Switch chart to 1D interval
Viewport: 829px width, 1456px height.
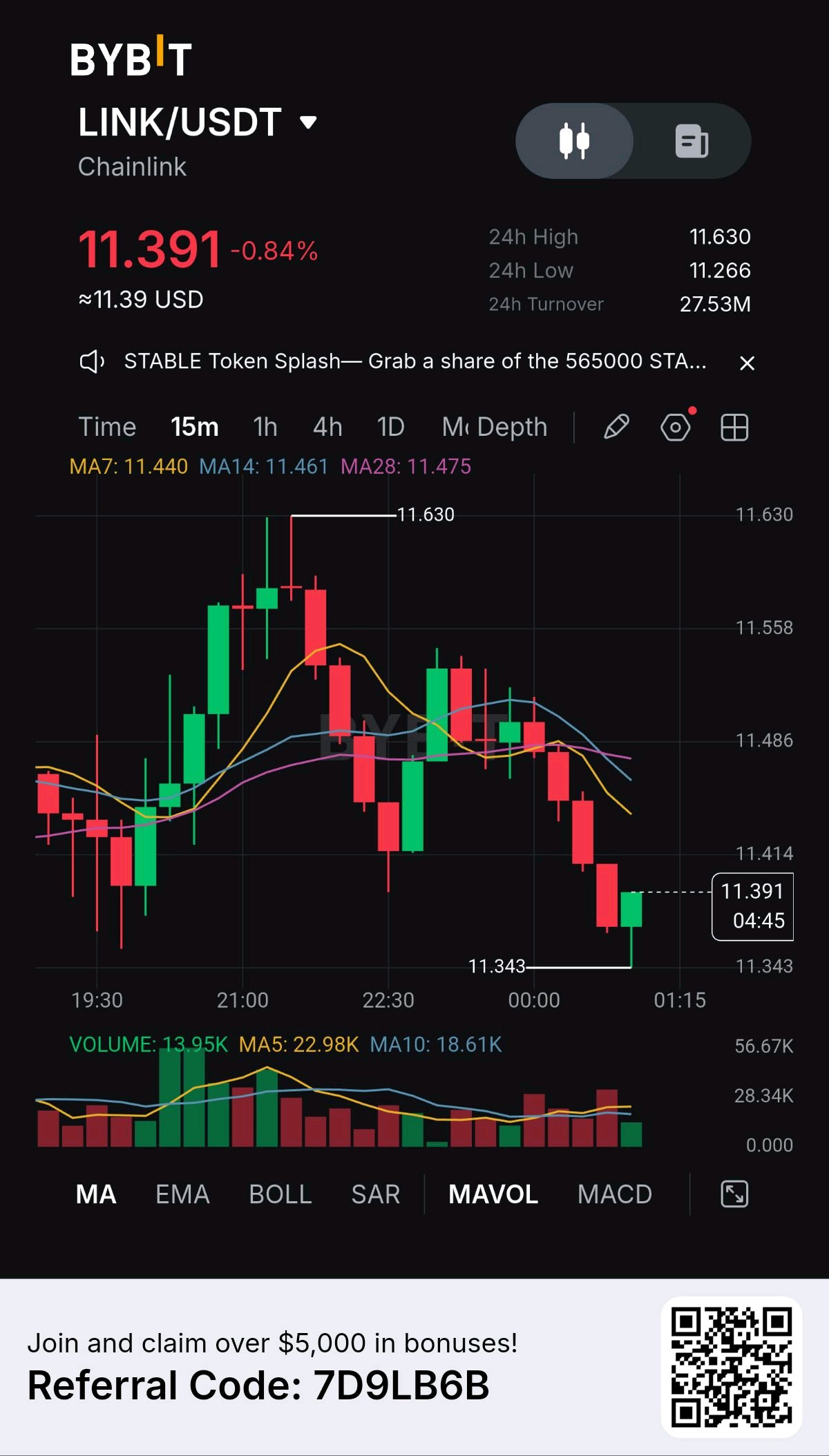[x=390, y=427]
